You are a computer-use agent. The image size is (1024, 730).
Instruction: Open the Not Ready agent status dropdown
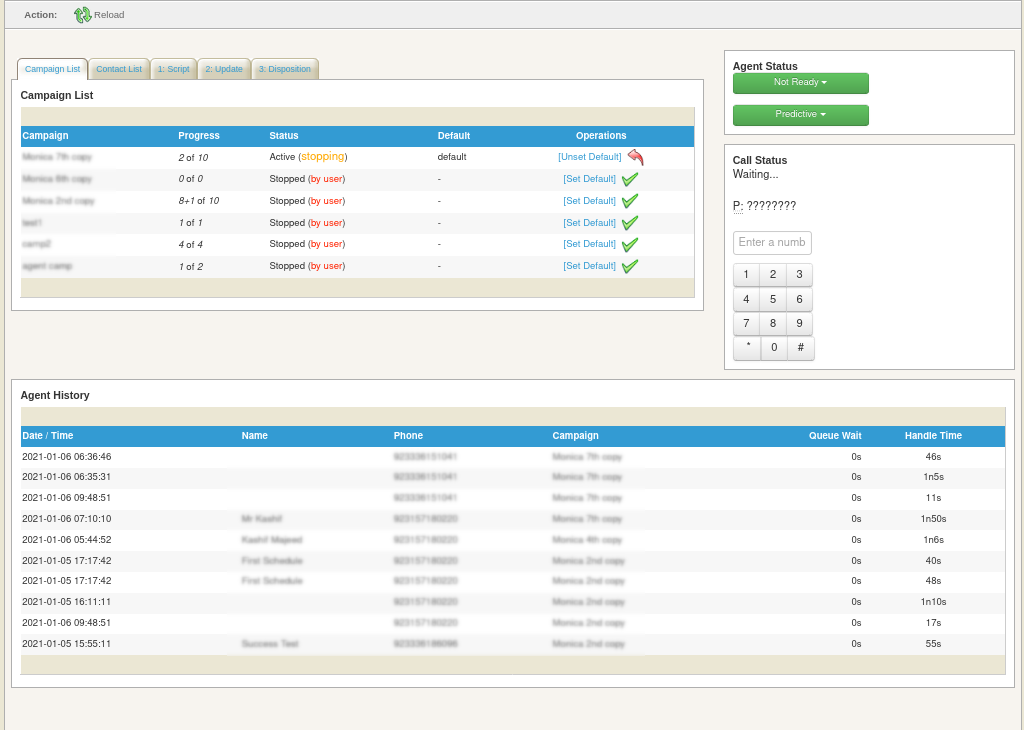(x=801, y=83)
